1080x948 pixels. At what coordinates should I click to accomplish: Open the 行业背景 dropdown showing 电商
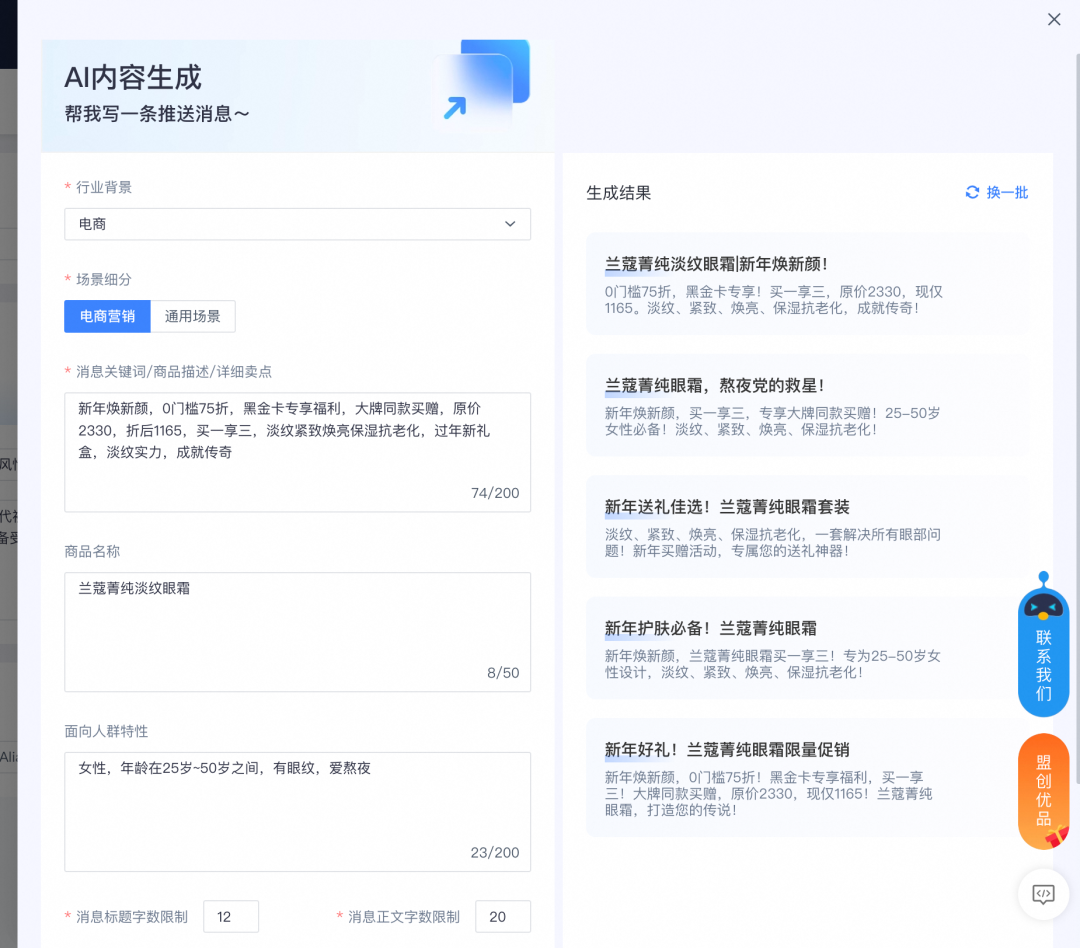tap(298, 224)
